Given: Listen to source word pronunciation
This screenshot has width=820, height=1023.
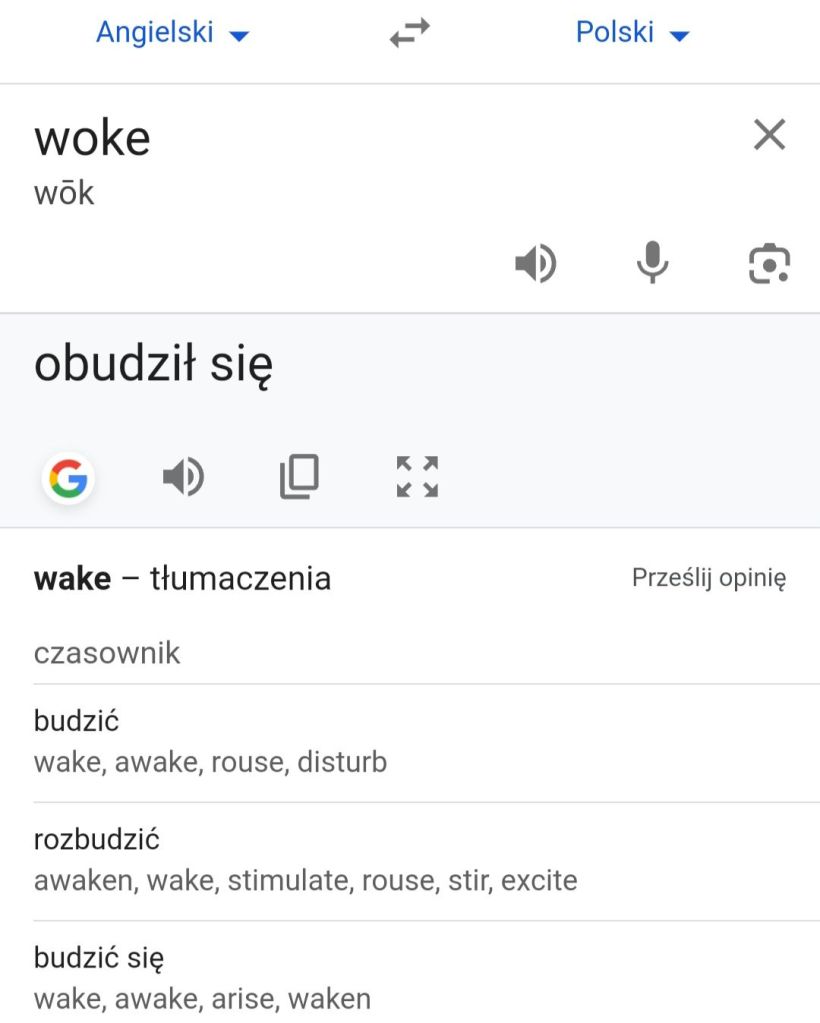Looking at the screenshot, I should [x=535, y=264].
